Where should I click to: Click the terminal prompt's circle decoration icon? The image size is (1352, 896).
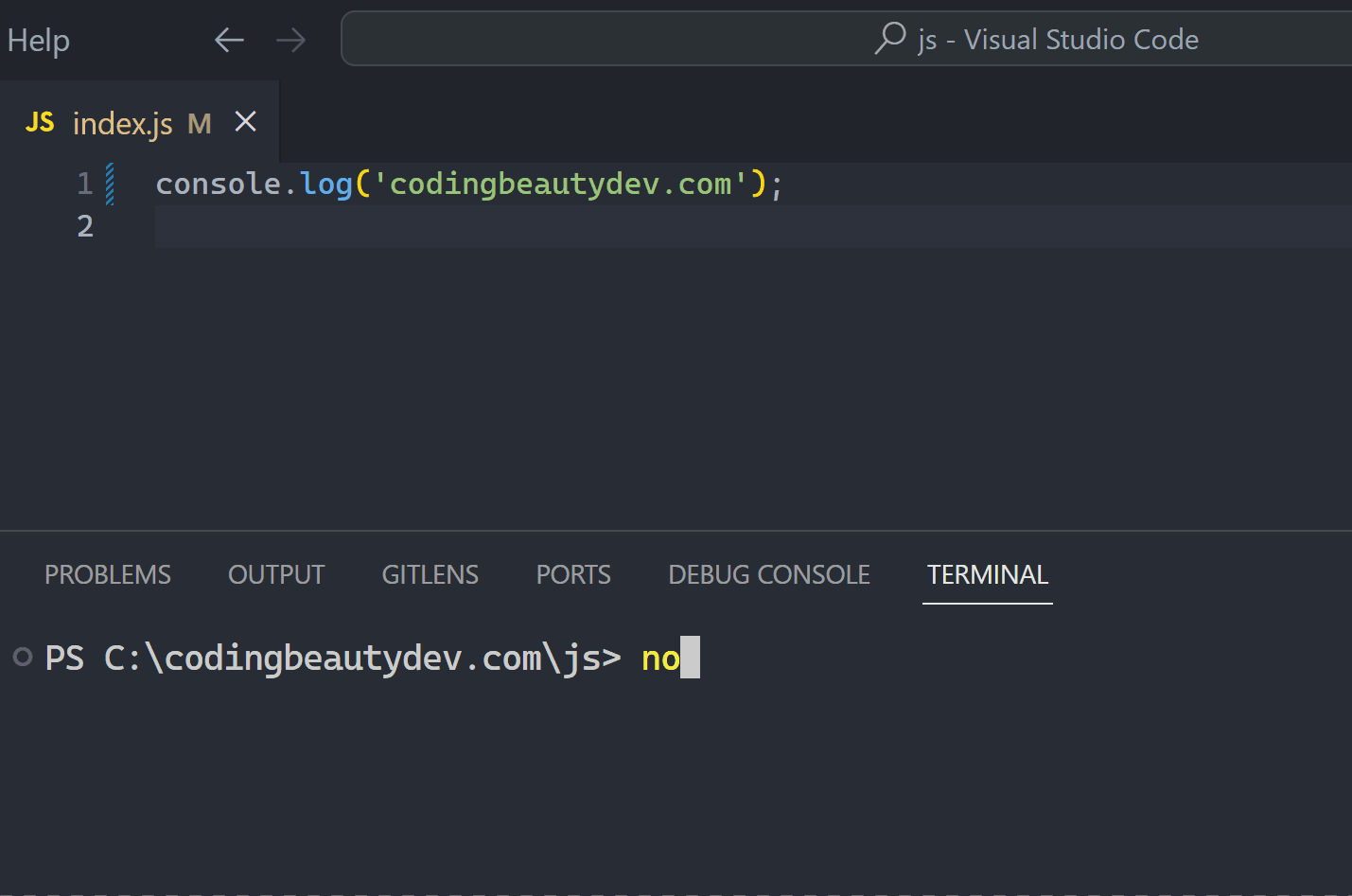point(23,657)
